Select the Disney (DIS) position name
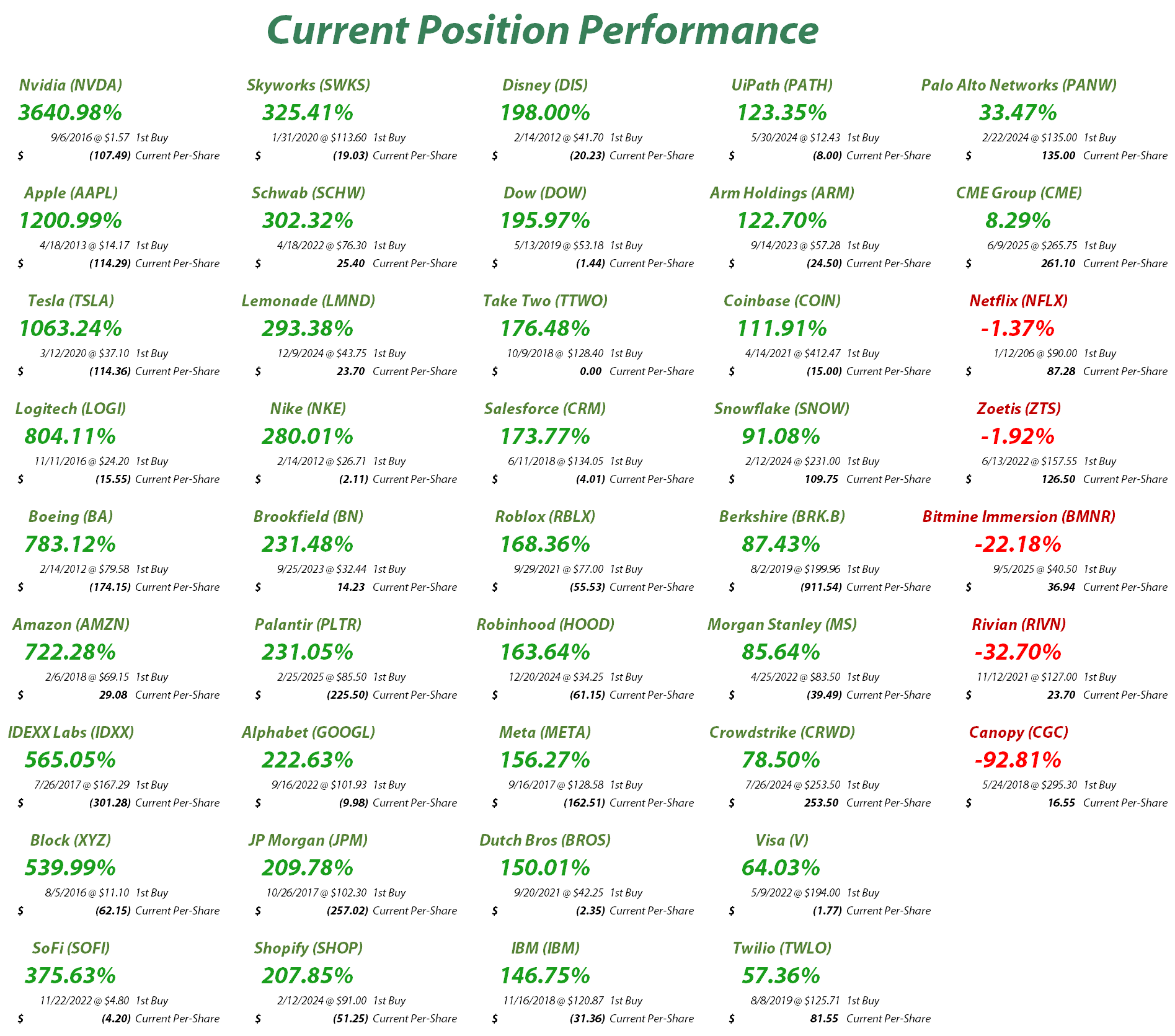Viewport: 1175px width, 1036px height. coord(545,85)
